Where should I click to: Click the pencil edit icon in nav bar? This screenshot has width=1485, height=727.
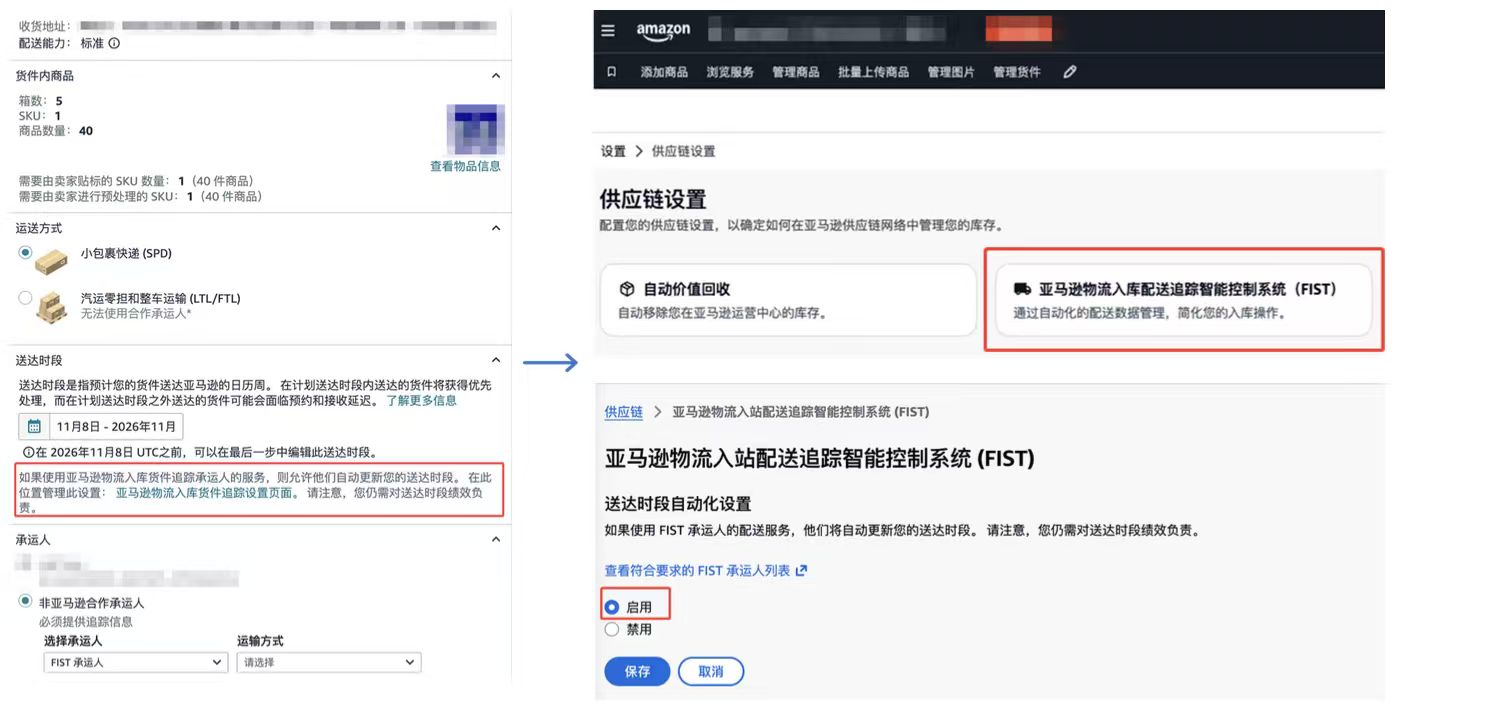(x=1069, y=72)
